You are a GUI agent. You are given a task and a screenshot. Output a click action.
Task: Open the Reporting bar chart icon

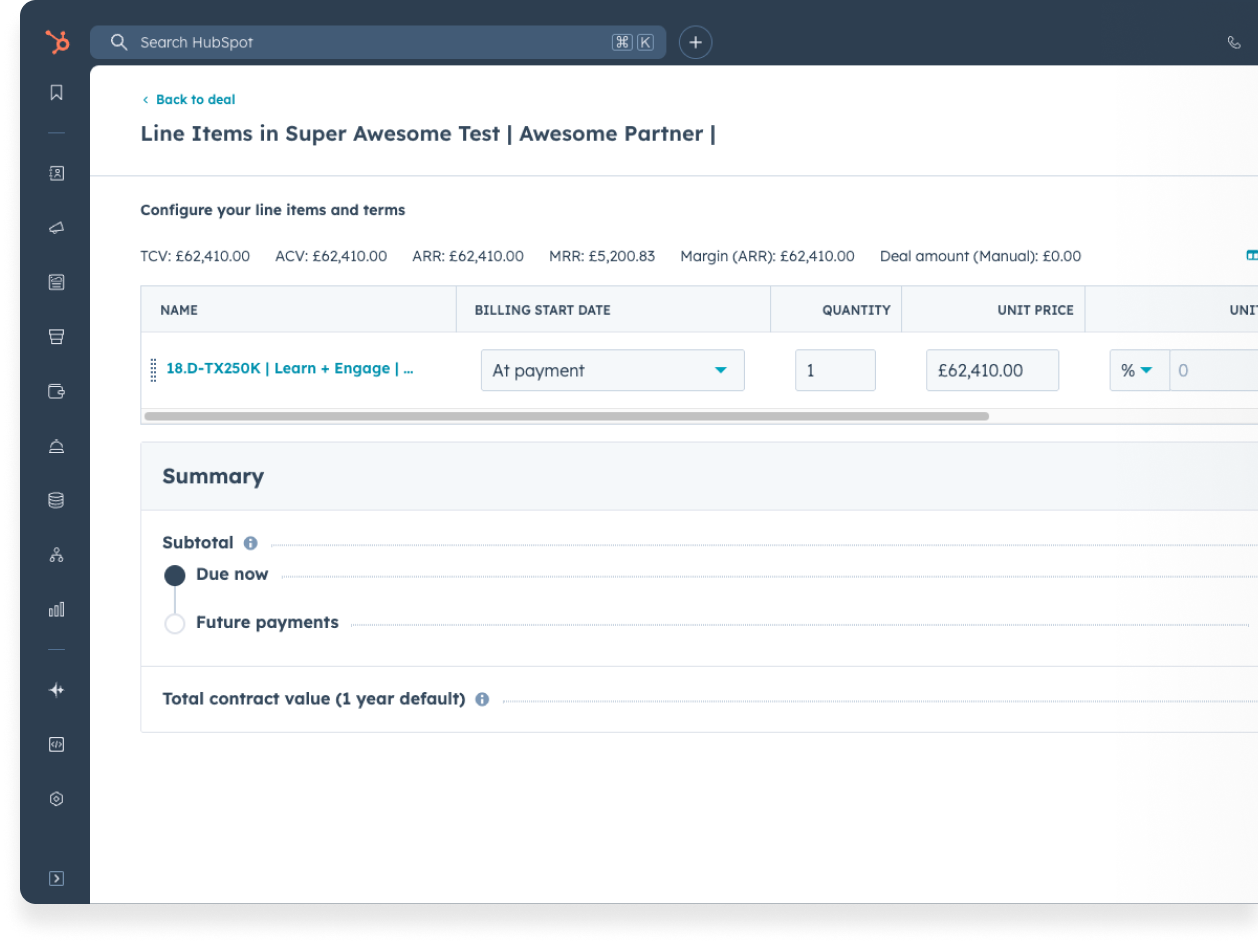pos(57,609)
